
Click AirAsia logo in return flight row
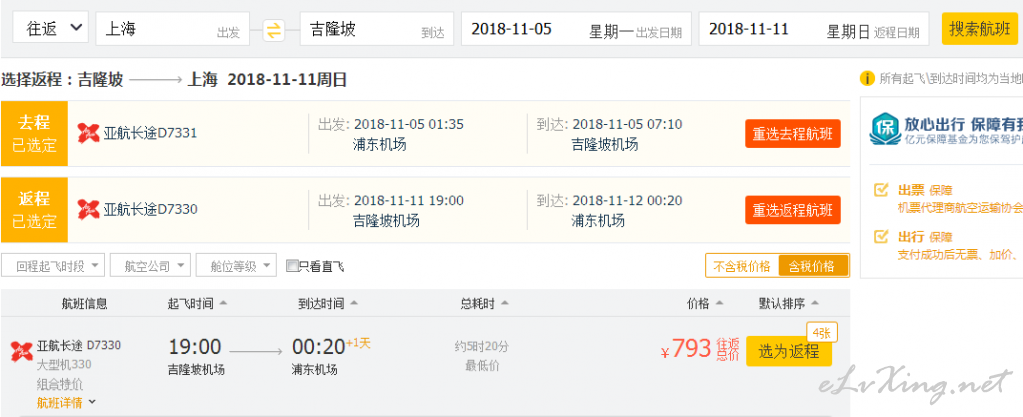(88, 209)
